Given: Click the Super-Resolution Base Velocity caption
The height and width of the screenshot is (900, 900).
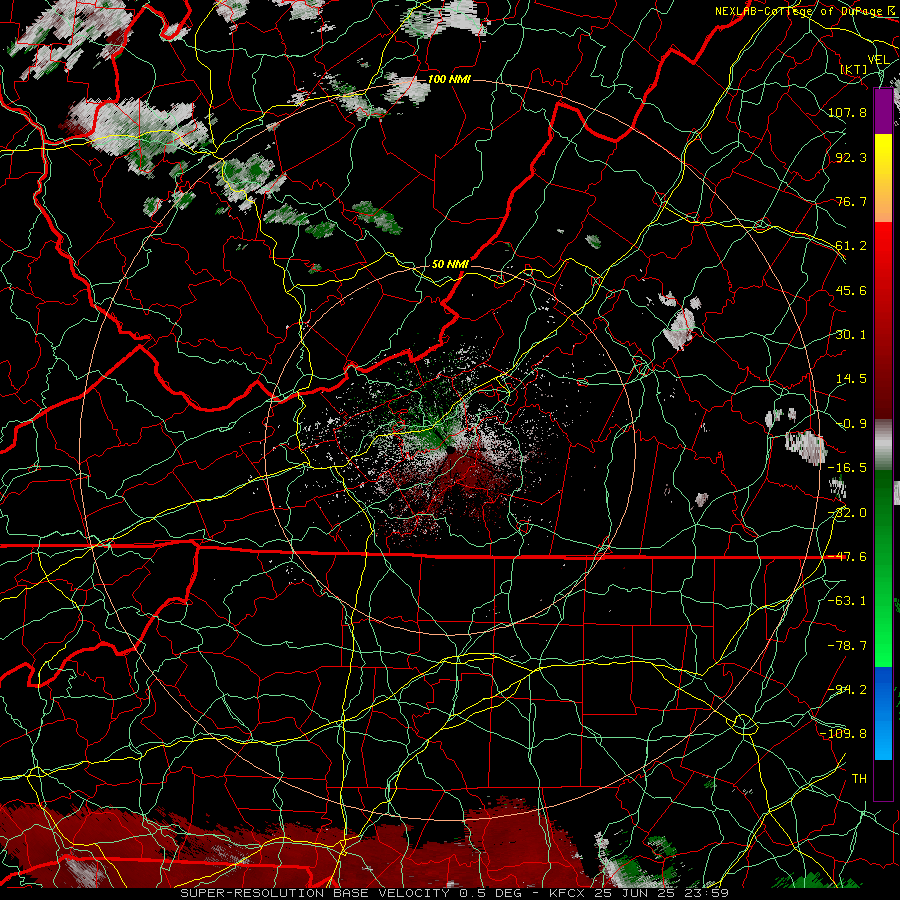Looking at the screenshot, I should pos(455,893).
